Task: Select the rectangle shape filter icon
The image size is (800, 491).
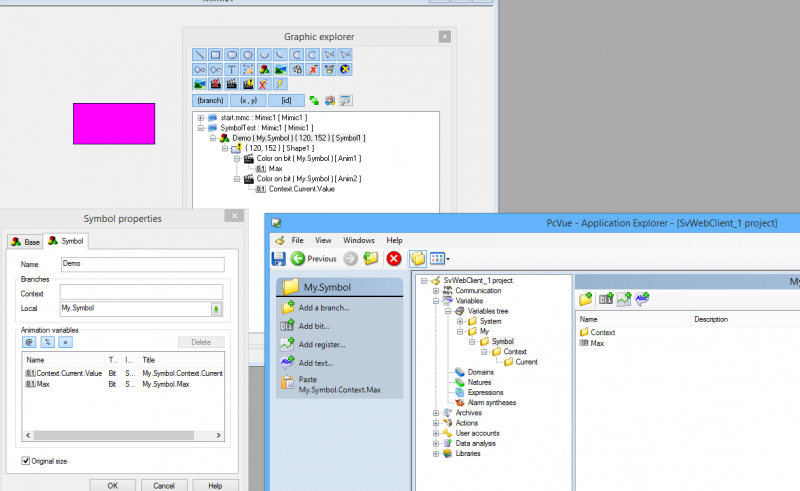Action: 216,55
